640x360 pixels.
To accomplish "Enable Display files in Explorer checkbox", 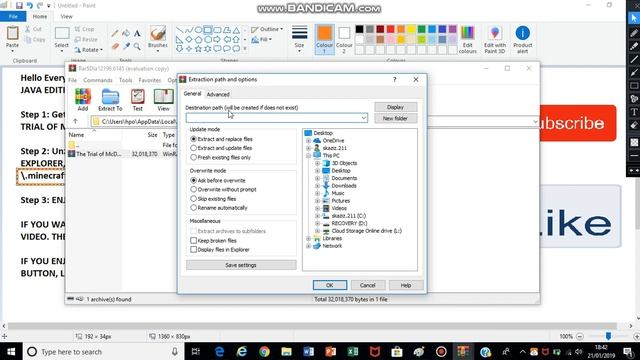I will pyautogui.click(x=193, y=249).
